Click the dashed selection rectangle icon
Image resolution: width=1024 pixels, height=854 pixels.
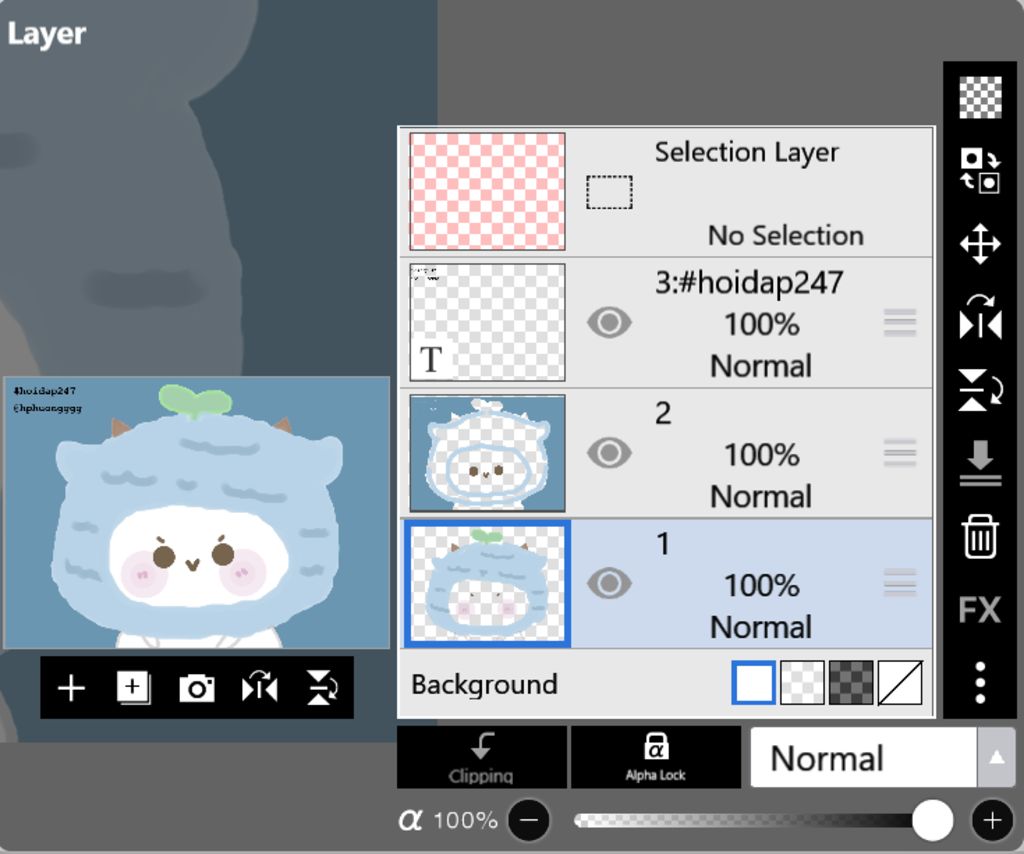point(609,192)
